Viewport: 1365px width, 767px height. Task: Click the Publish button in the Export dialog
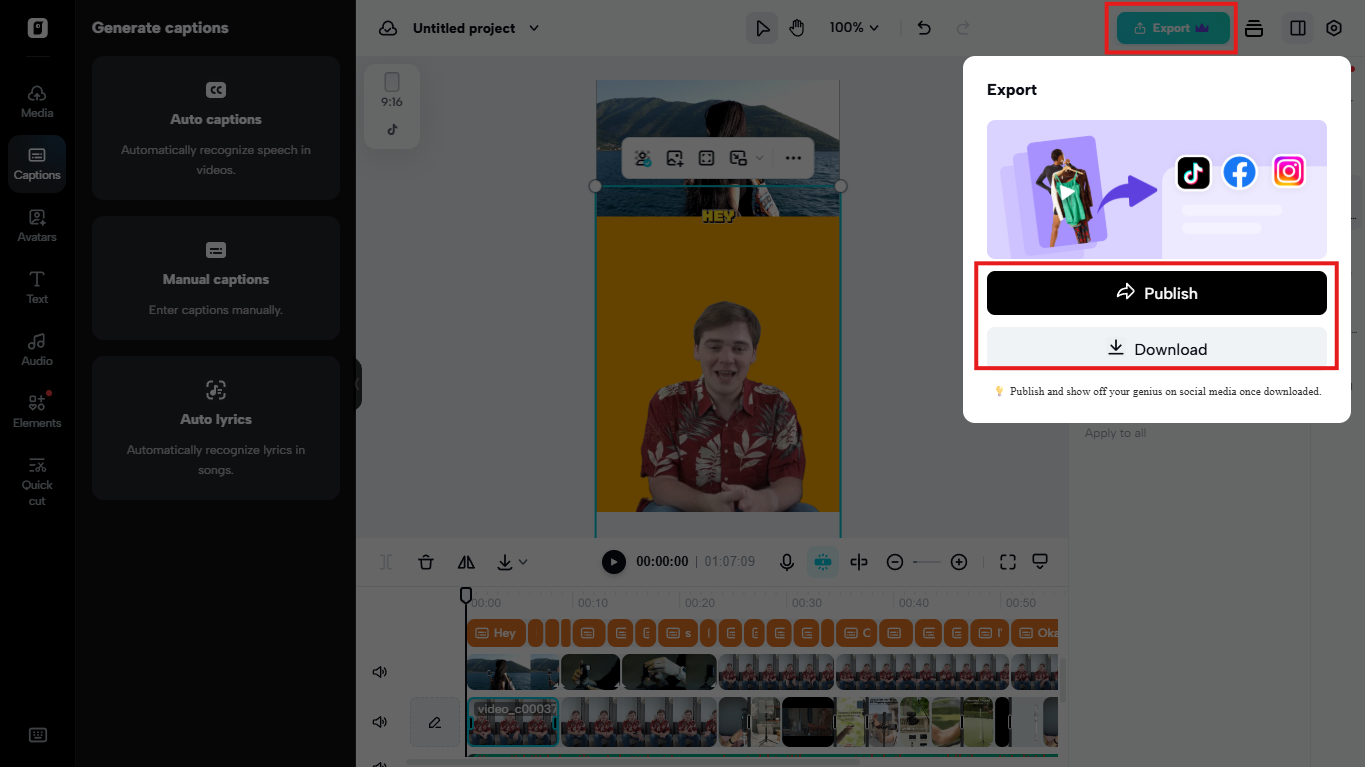(1156, 292)
